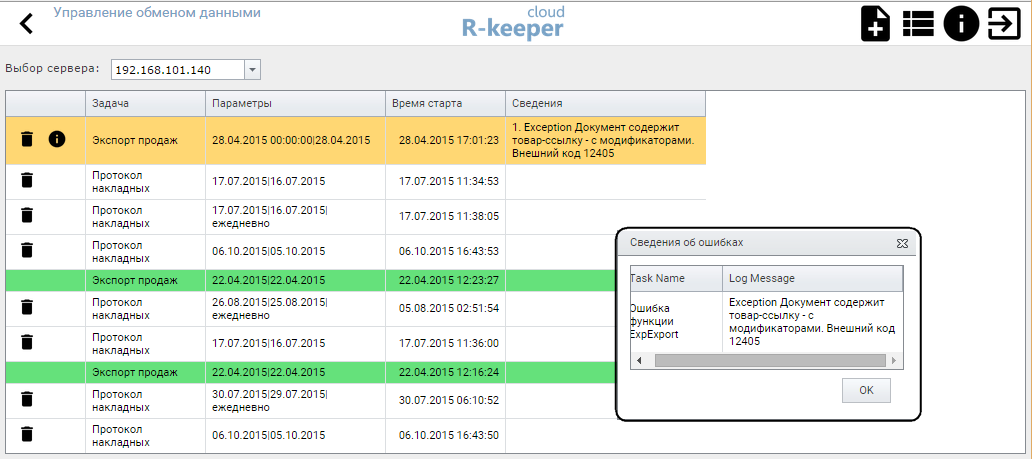The image size is (1032, 459).
Task: Close the Сведения об ошибках dialog
Action: coord(902,243)
